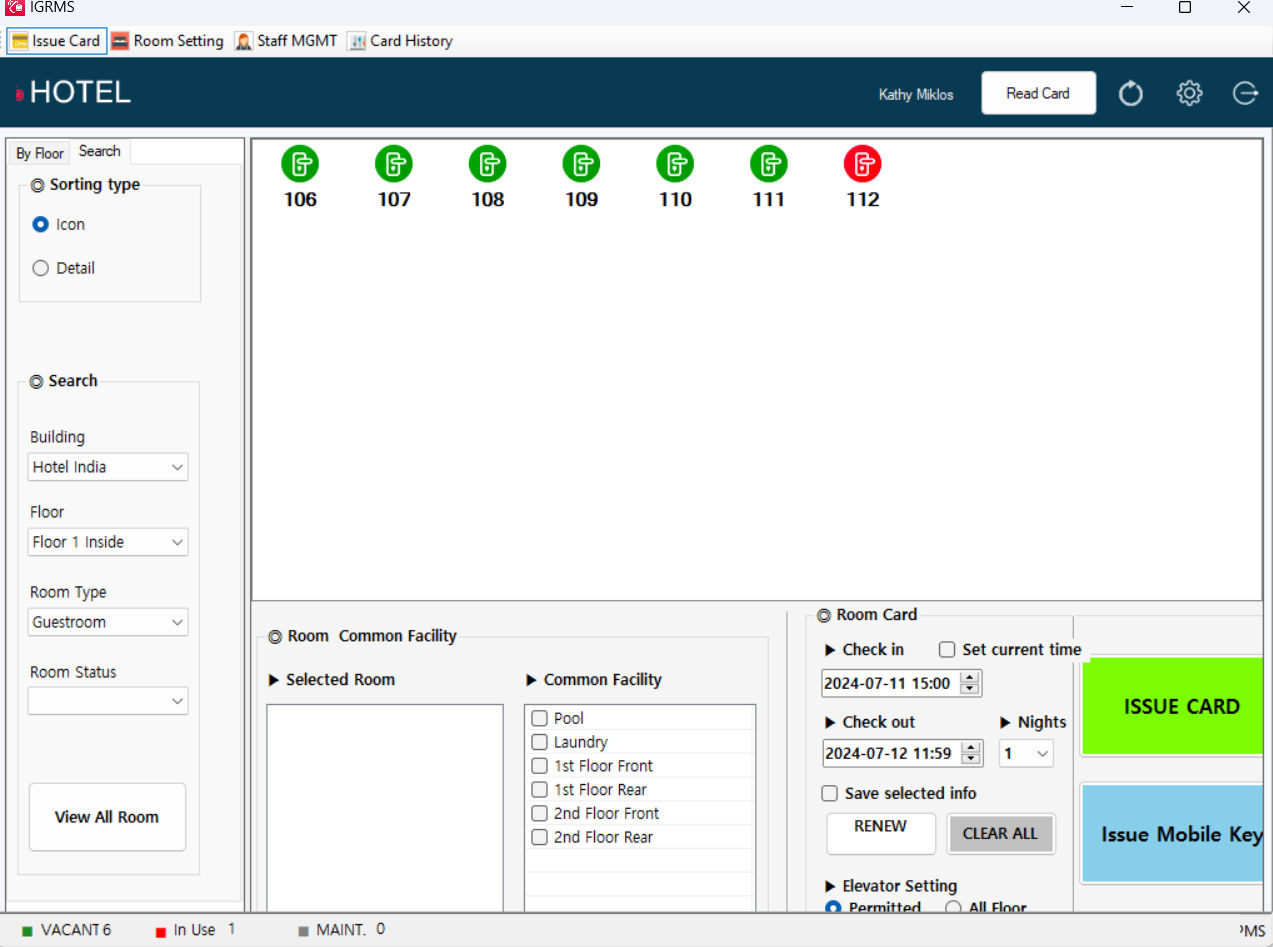Open the Building dropdown showing Hotel India
The width and height of the screenshot is (1273, 947).
(108, 467)
